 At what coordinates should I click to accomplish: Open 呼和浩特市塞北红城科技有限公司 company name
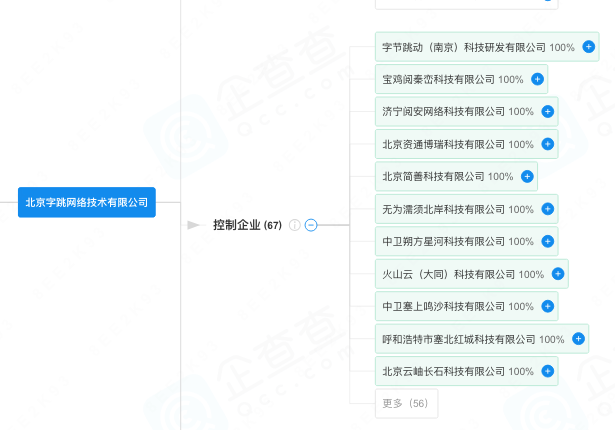pos(459,339)
